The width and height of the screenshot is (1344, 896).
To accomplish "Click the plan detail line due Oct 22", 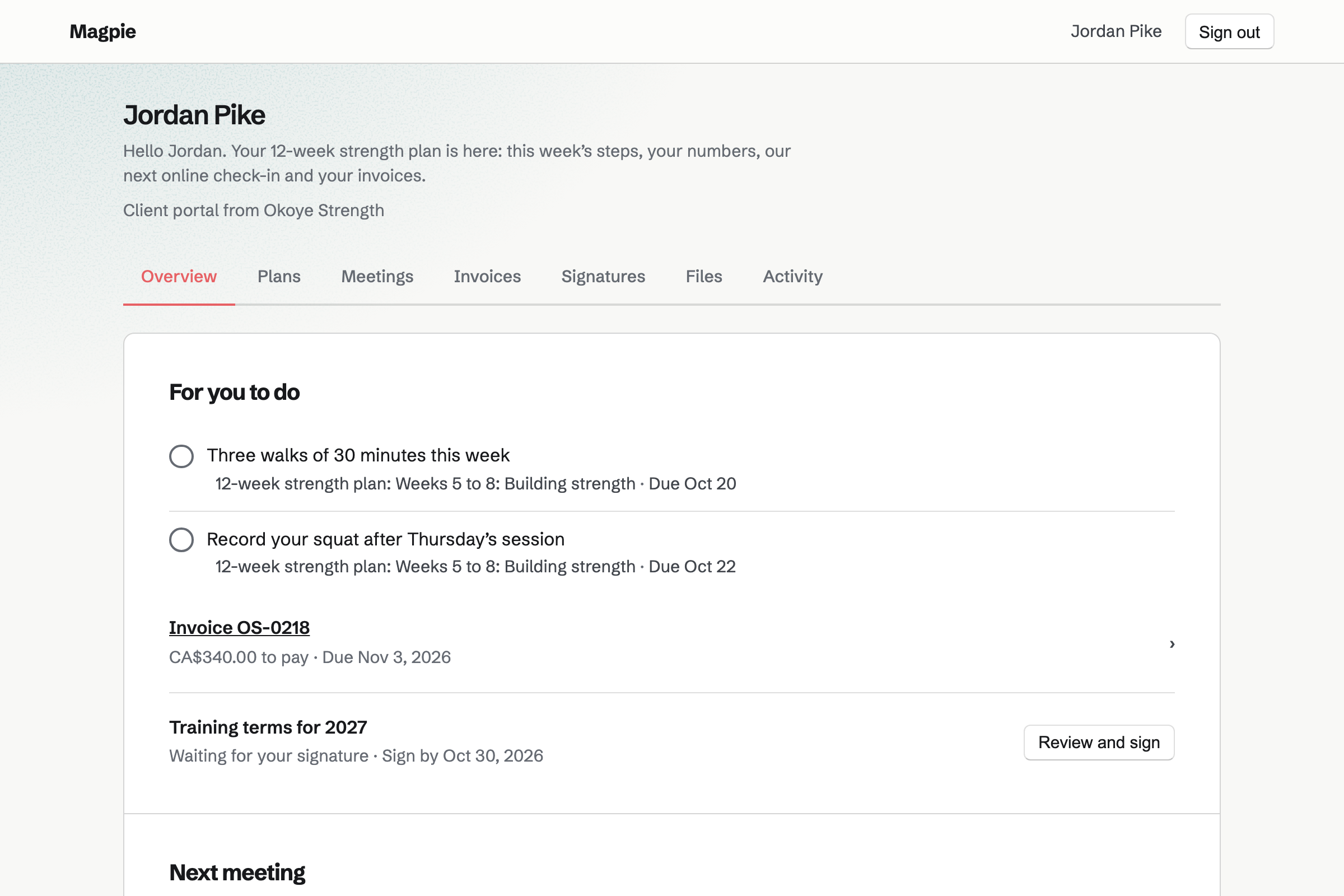I will coord(475,567).
